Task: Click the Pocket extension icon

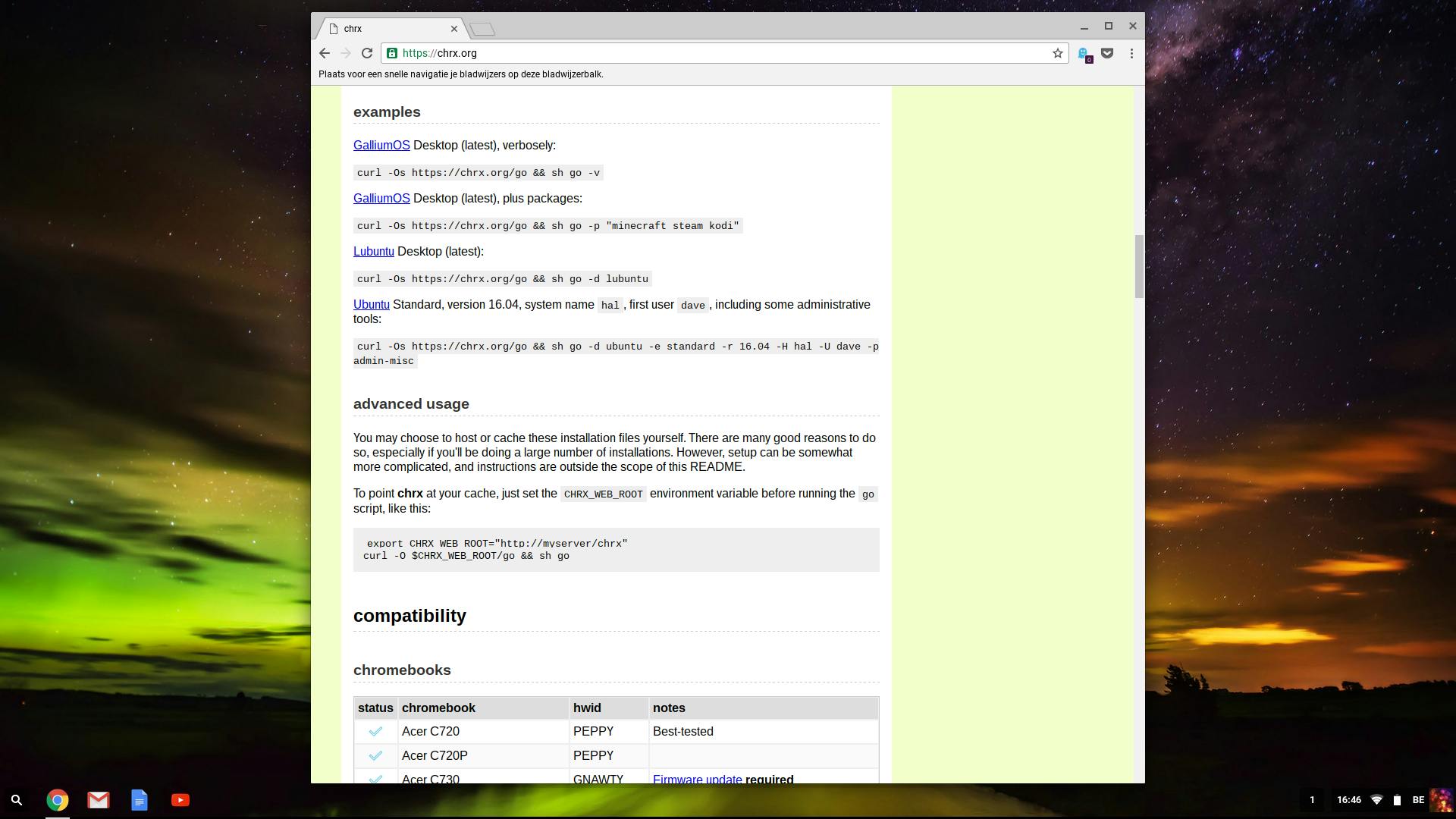Action: (1107, 53)
